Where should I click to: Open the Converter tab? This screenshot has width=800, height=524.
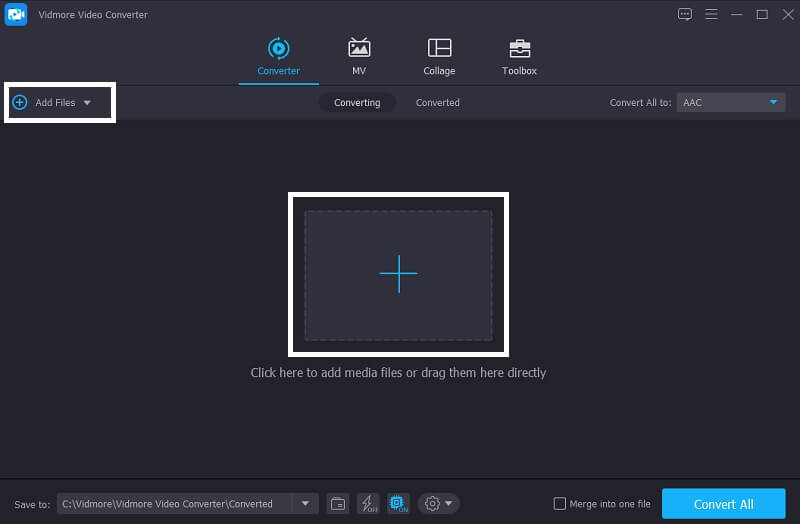278,57
